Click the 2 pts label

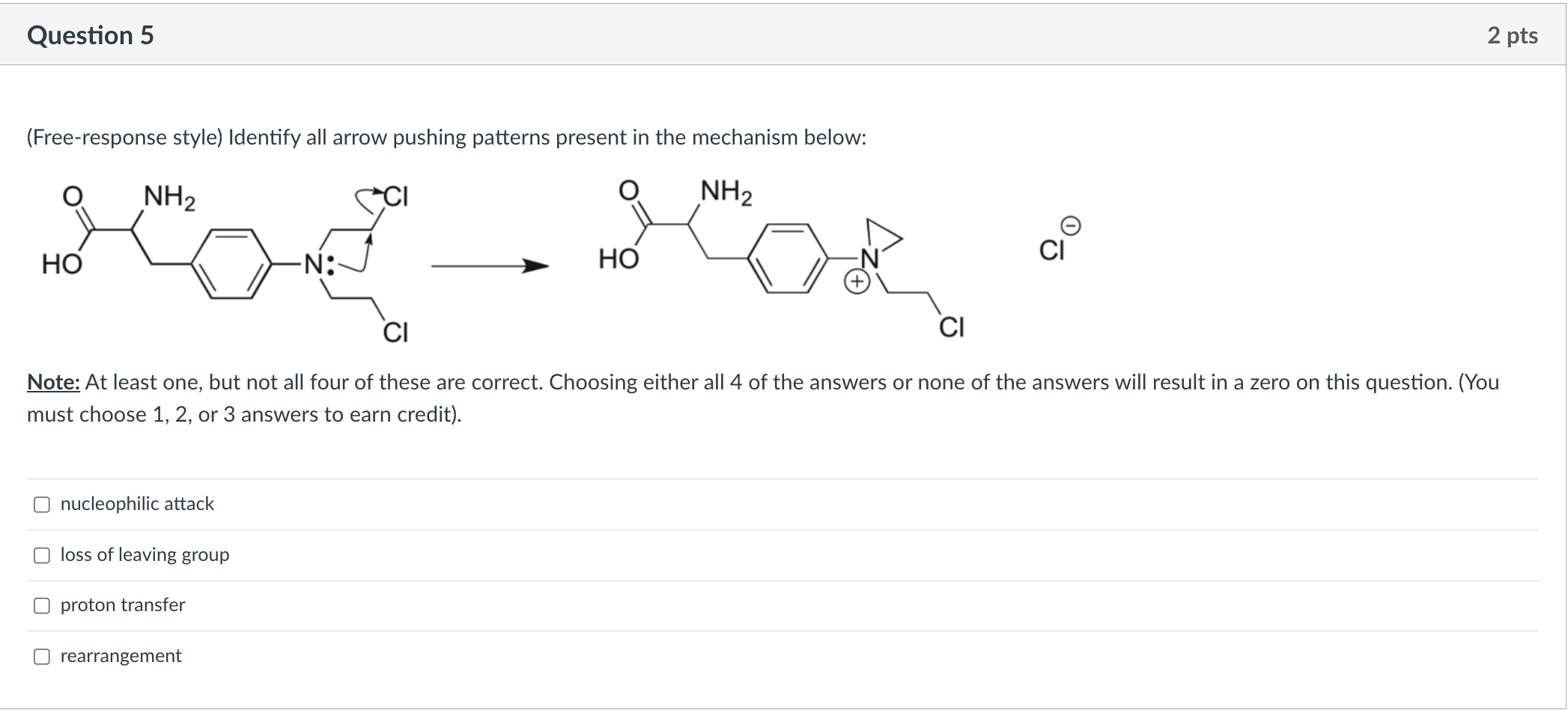click(x=1513, y=34)
